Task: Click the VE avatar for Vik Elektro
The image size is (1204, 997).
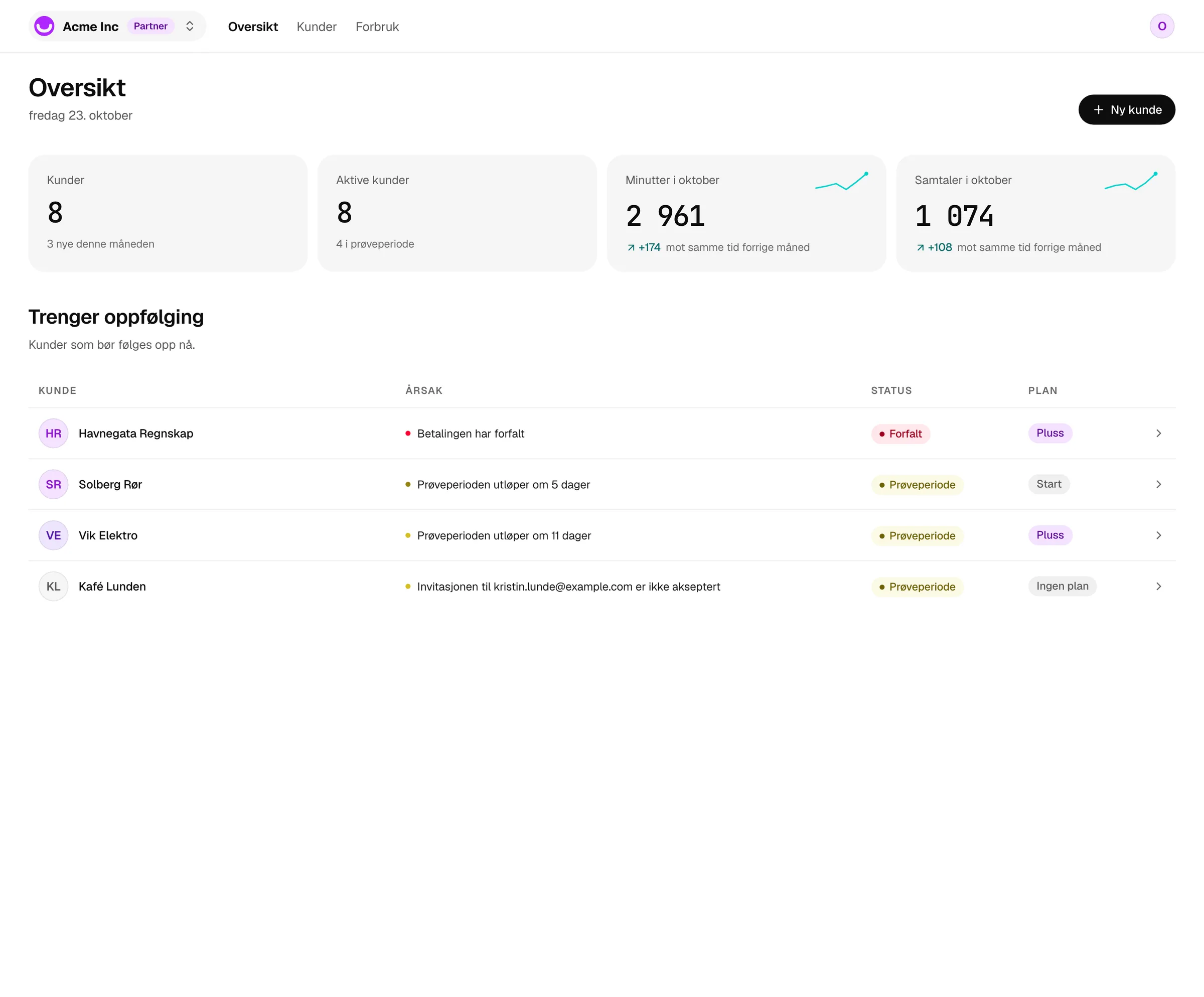Action: coord(53,535)
